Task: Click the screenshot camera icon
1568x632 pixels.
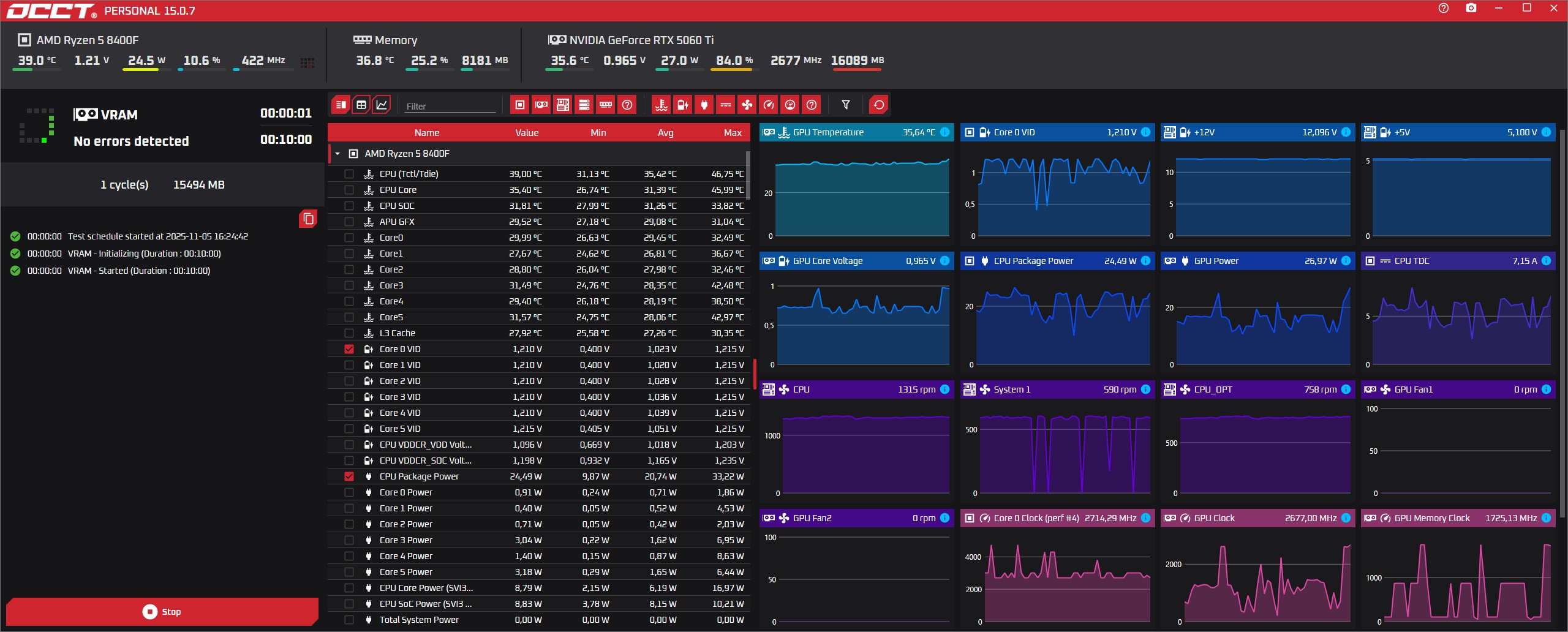Action: (1471, 9)
